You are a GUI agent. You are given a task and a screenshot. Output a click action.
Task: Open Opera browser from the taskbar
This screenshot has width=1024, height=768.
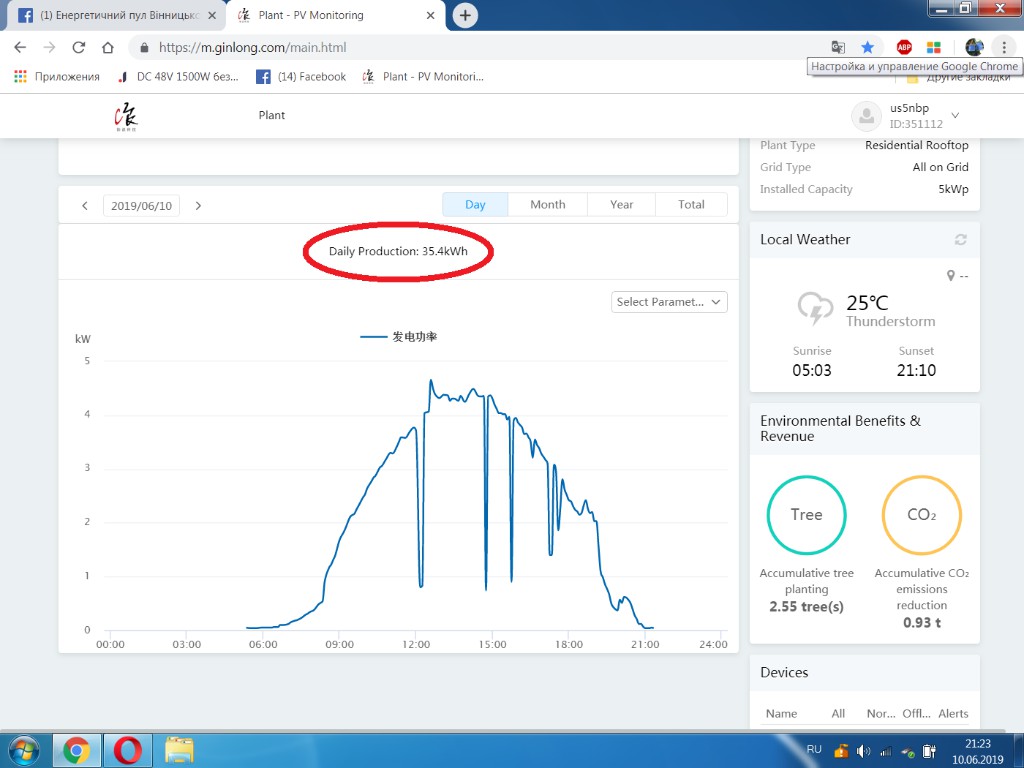tap(126, 749)
